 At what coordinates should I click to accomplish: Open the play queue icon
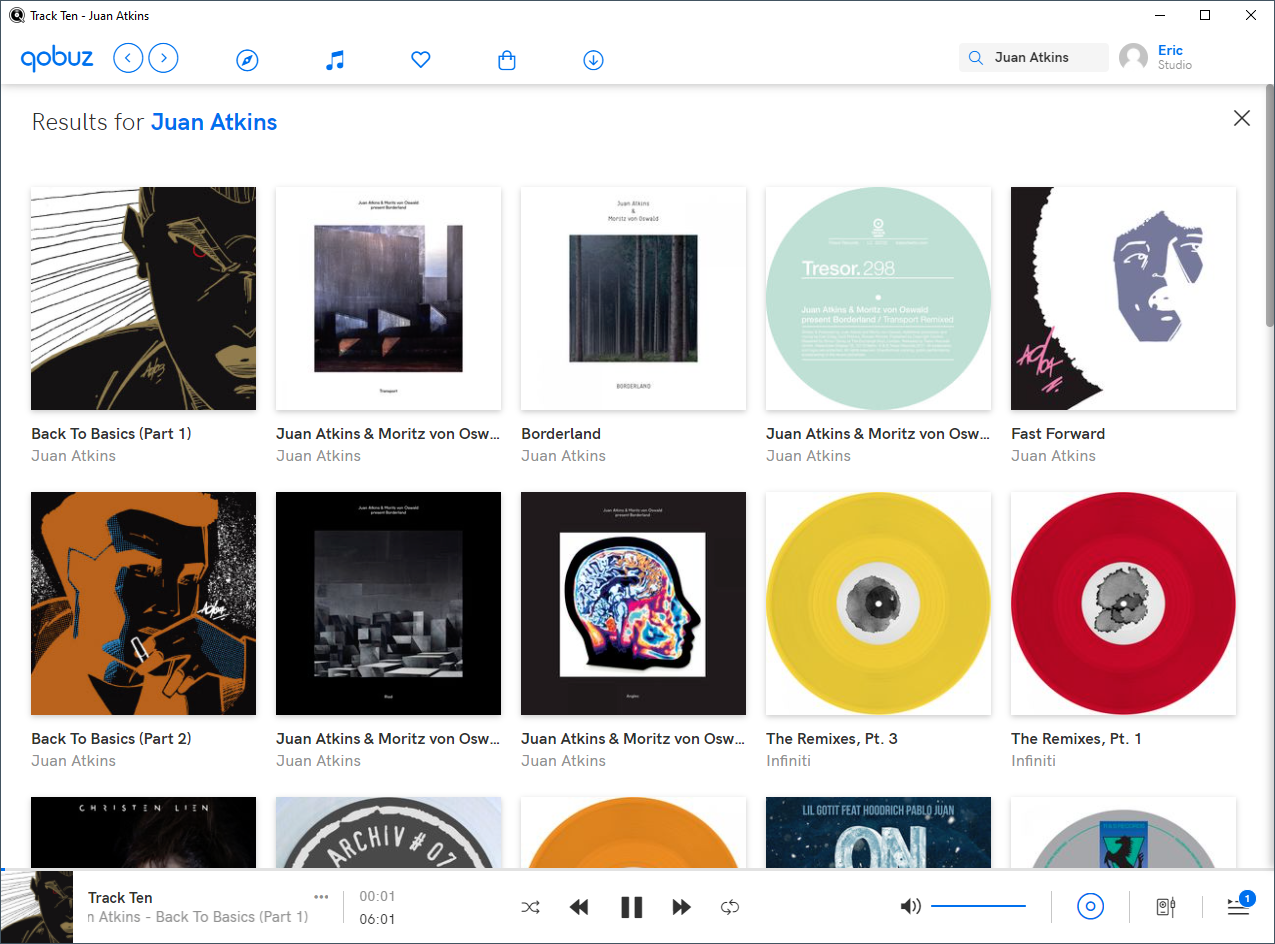coord(1239,905)
